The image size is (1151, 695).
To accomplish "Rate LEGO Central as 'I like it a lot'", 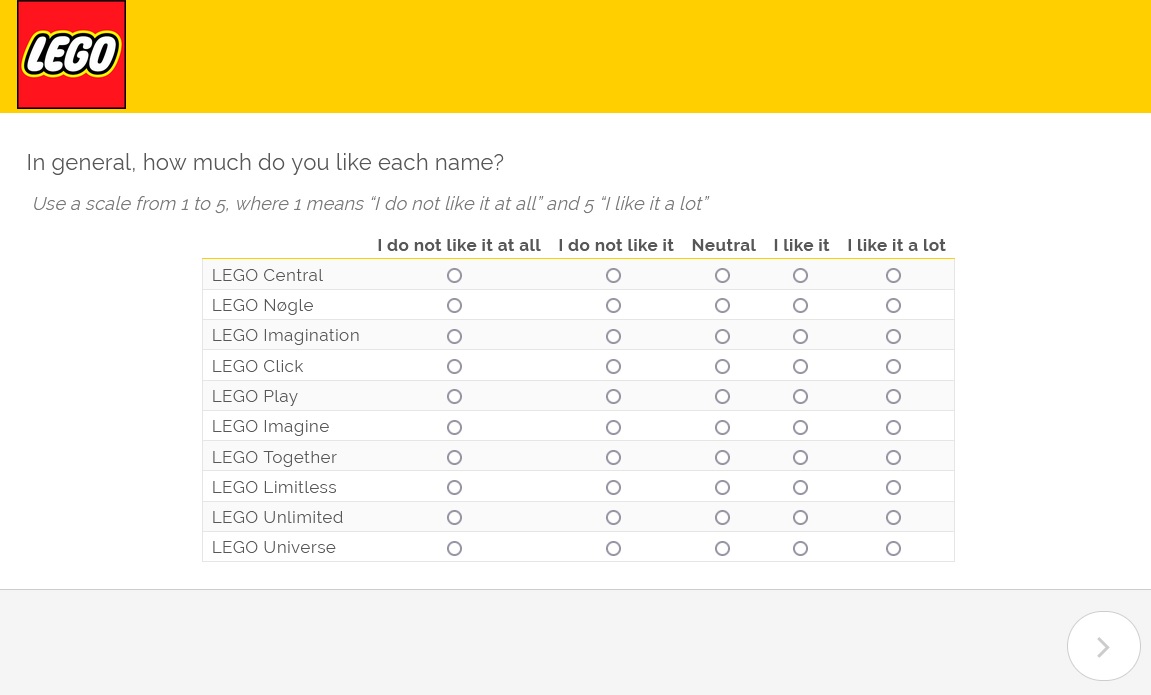I will [x=893, y=275].
